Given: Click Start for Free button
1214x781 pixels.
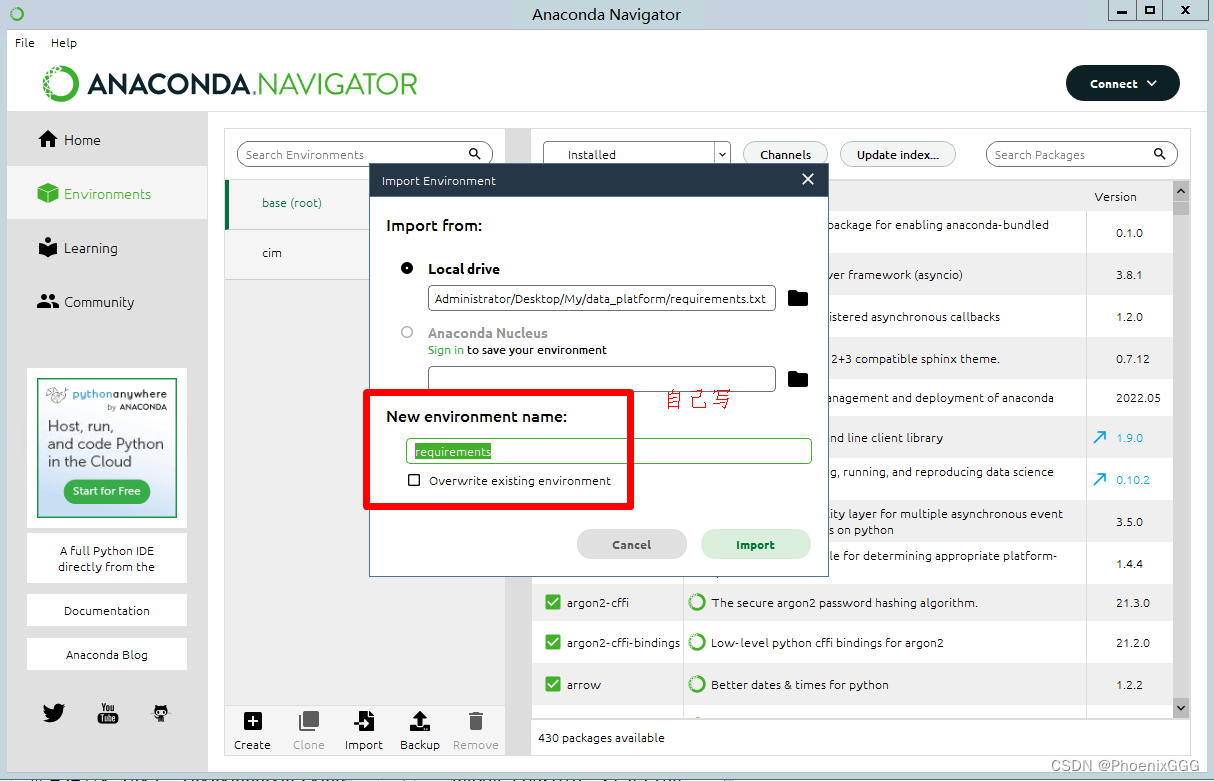Looking at the screenshot, I should [107, 491].
